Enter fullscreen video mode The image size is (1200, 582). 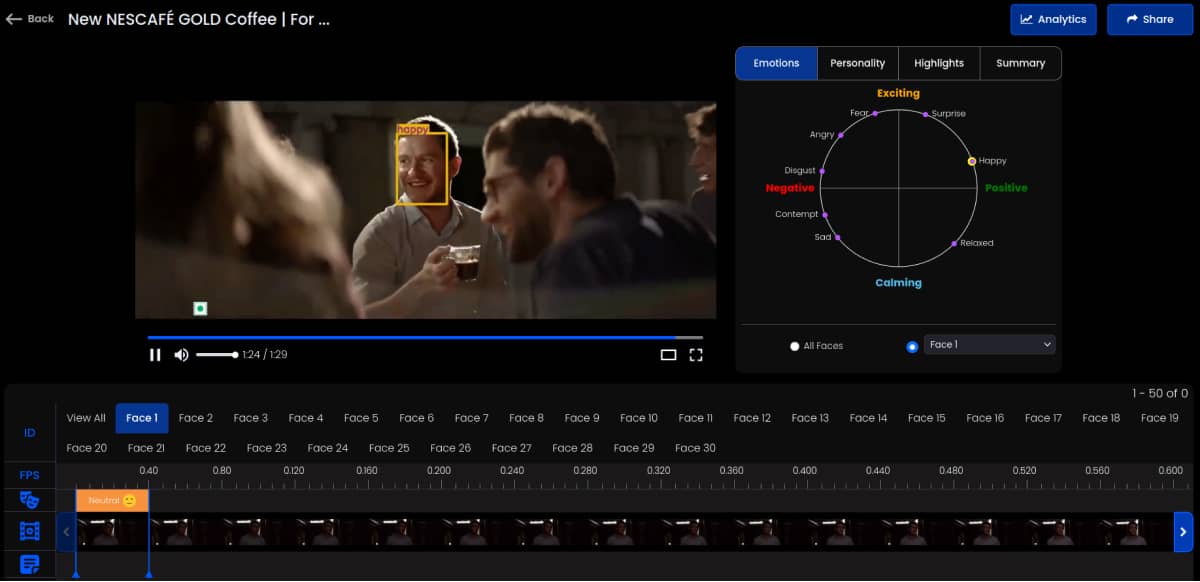tap(696, 355)
